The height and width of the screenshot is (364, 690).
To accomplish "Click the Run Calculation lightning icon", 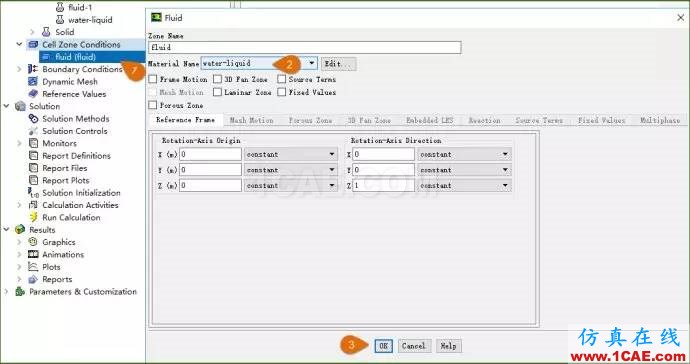I will click(33, 217).
